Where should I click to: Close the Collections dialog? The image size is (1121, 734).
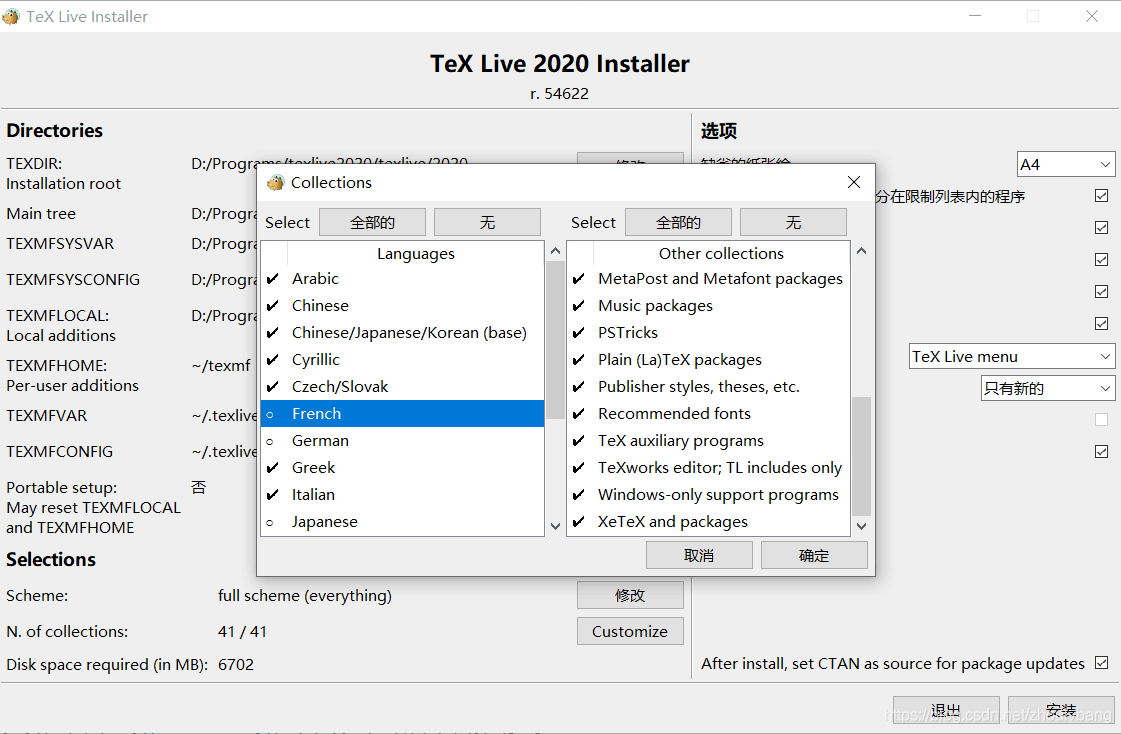click(854, 182)
